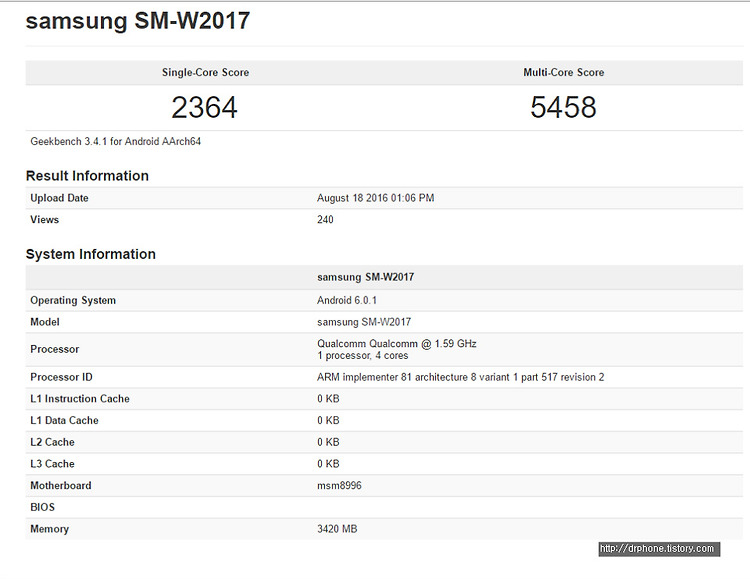This screenshot has width=750, height=579.
Task: Click the Result Information heading
Action: [x=87, y=176]
